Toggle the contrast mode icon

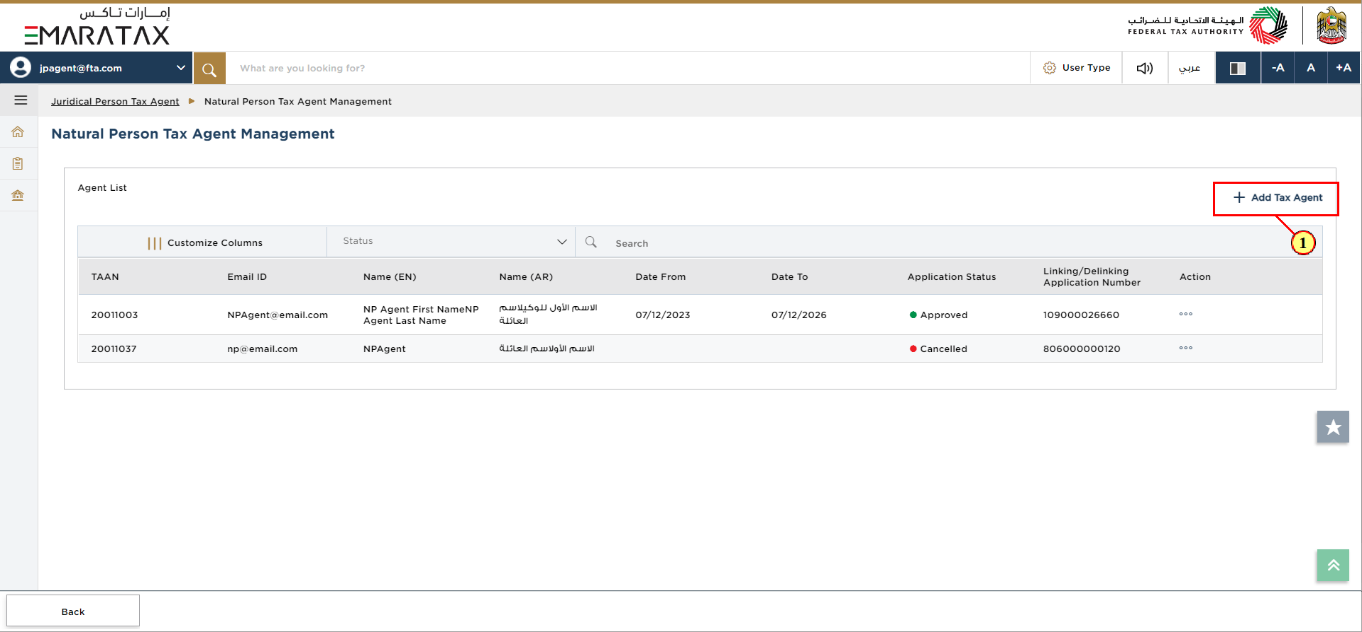pyautogui.click(x=1238, y=68)
